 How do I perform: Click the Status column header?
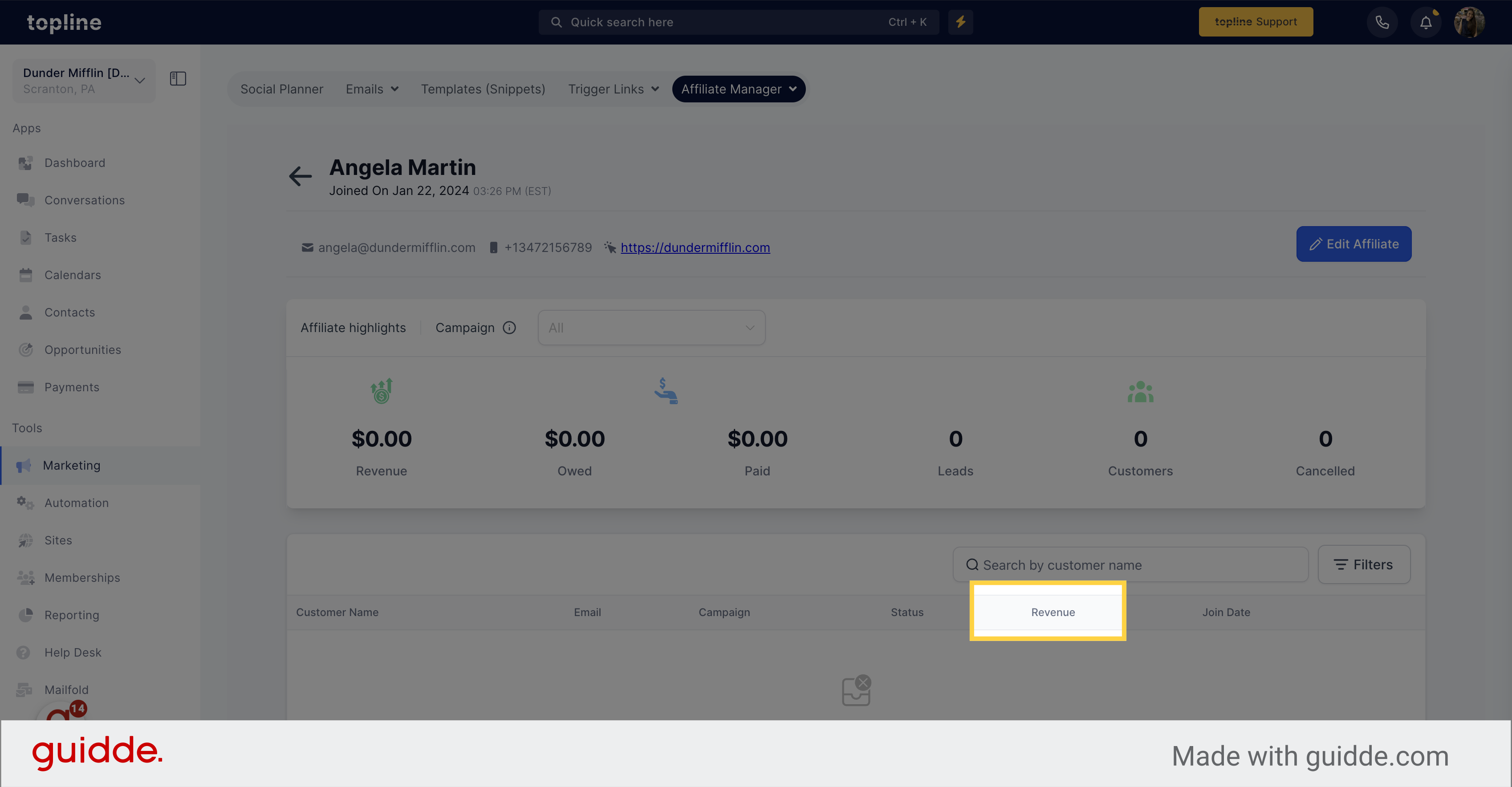pos(907,612)
